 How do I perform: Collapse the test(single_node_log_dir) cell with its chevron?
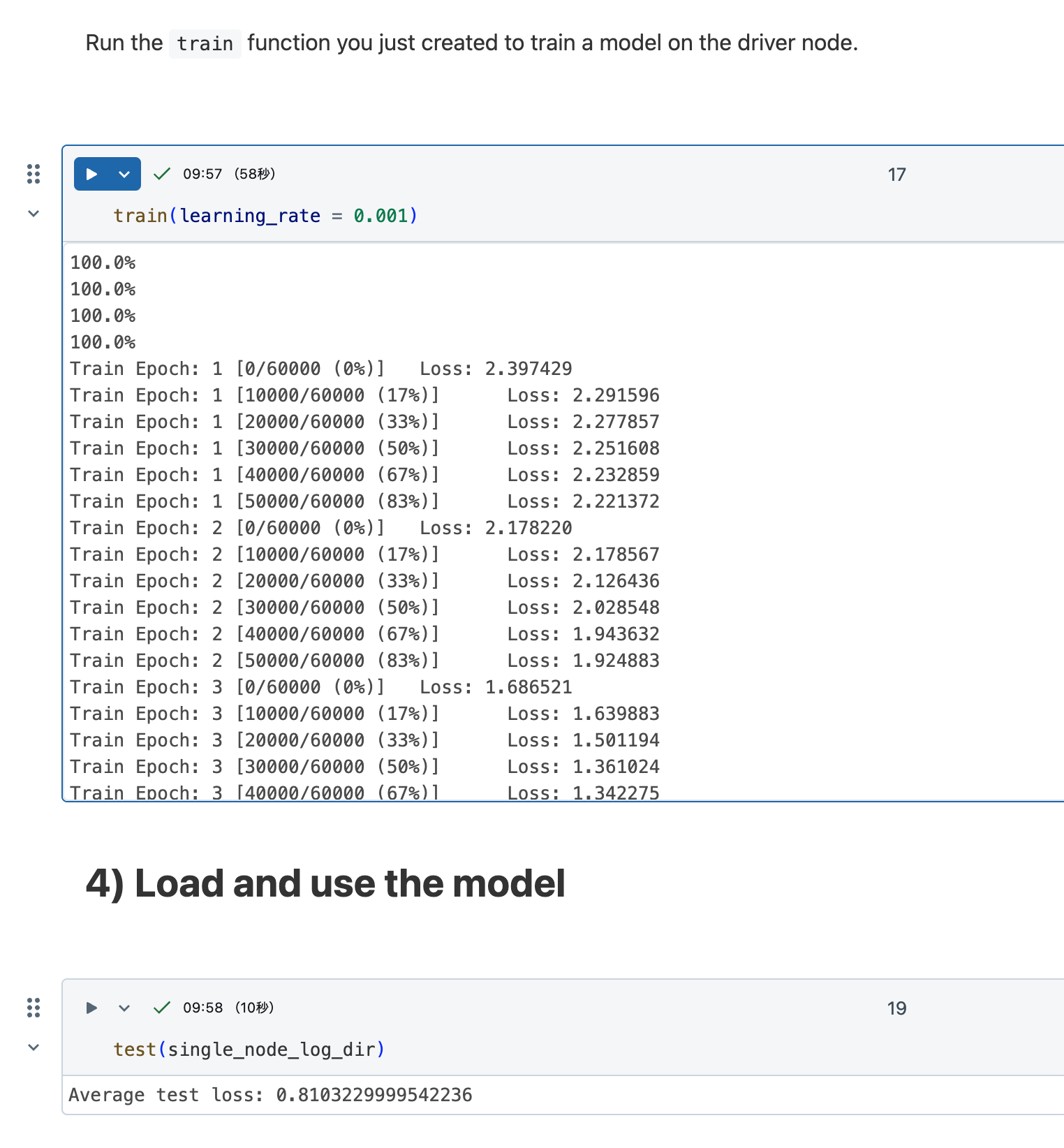tap(34, 1047)
